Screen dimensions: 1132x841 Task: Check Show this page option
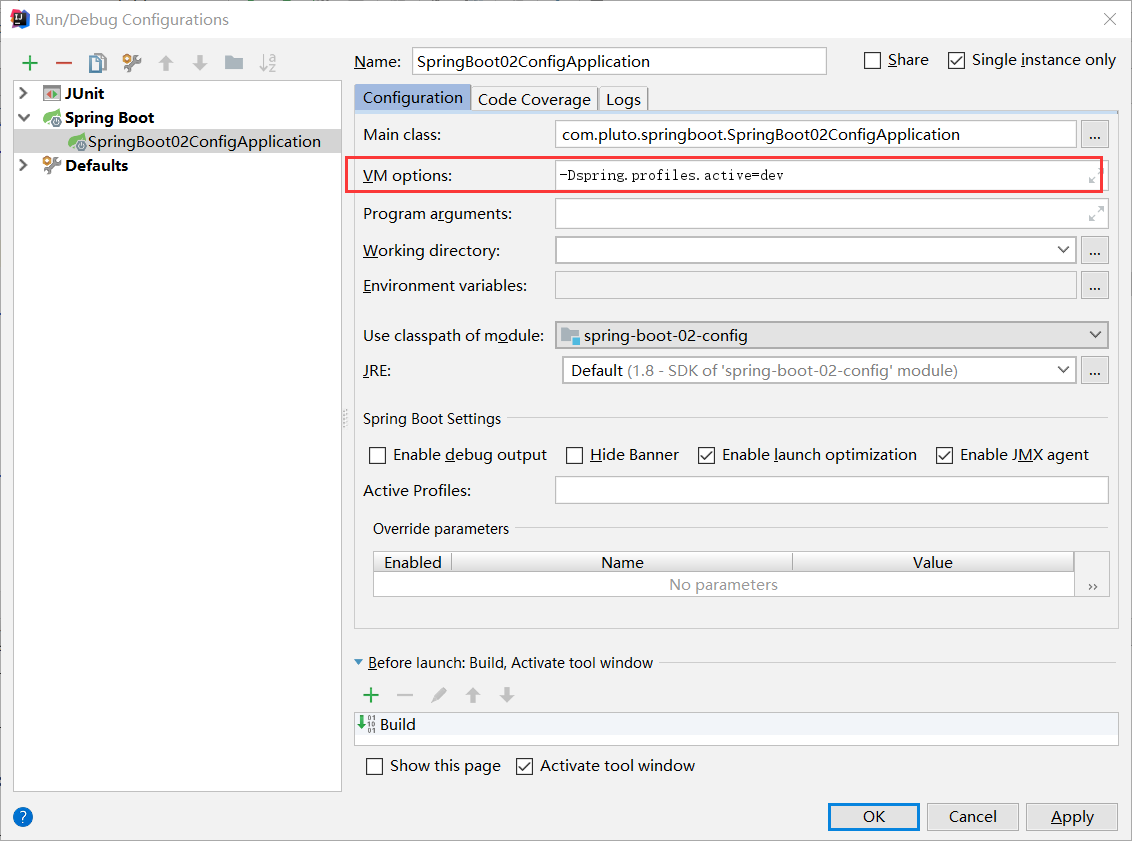(374, 766)
